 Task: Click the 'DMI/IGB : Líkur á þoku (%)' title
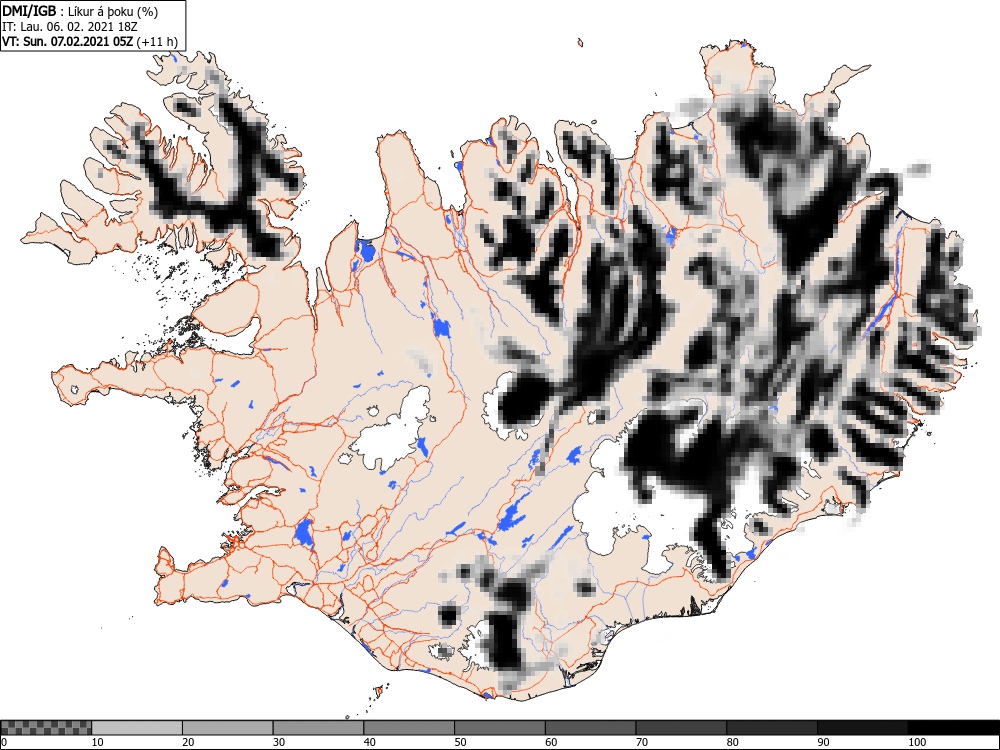coord(80,11)
